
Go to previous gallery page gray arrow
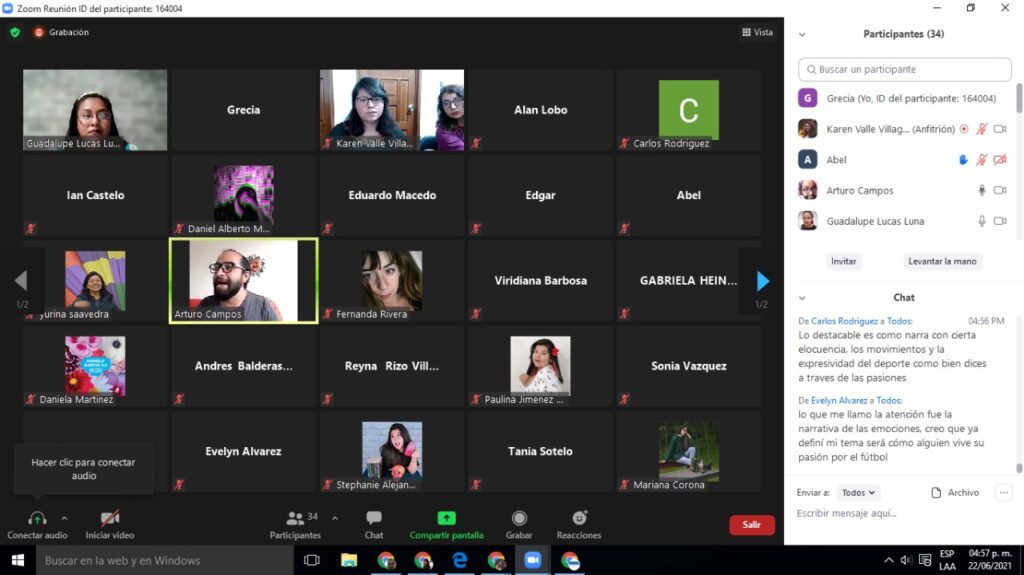click(x=21, y=280)
